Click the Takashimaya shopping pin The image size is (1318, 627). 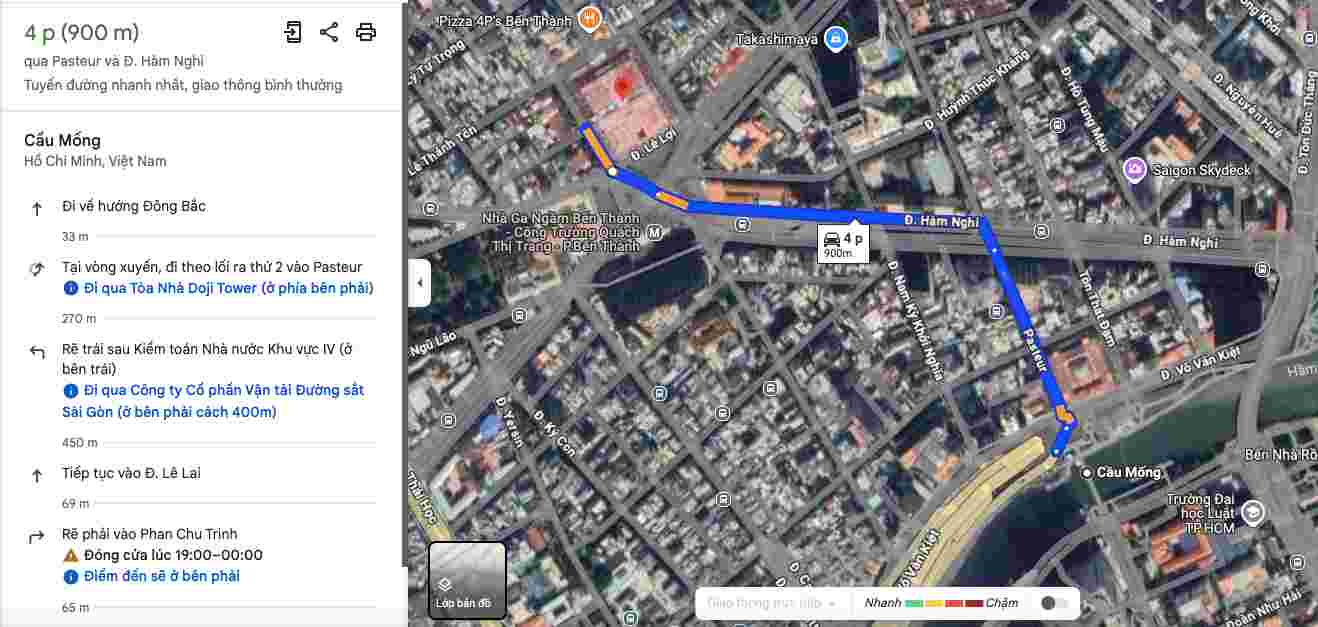[x=836, y=39]
